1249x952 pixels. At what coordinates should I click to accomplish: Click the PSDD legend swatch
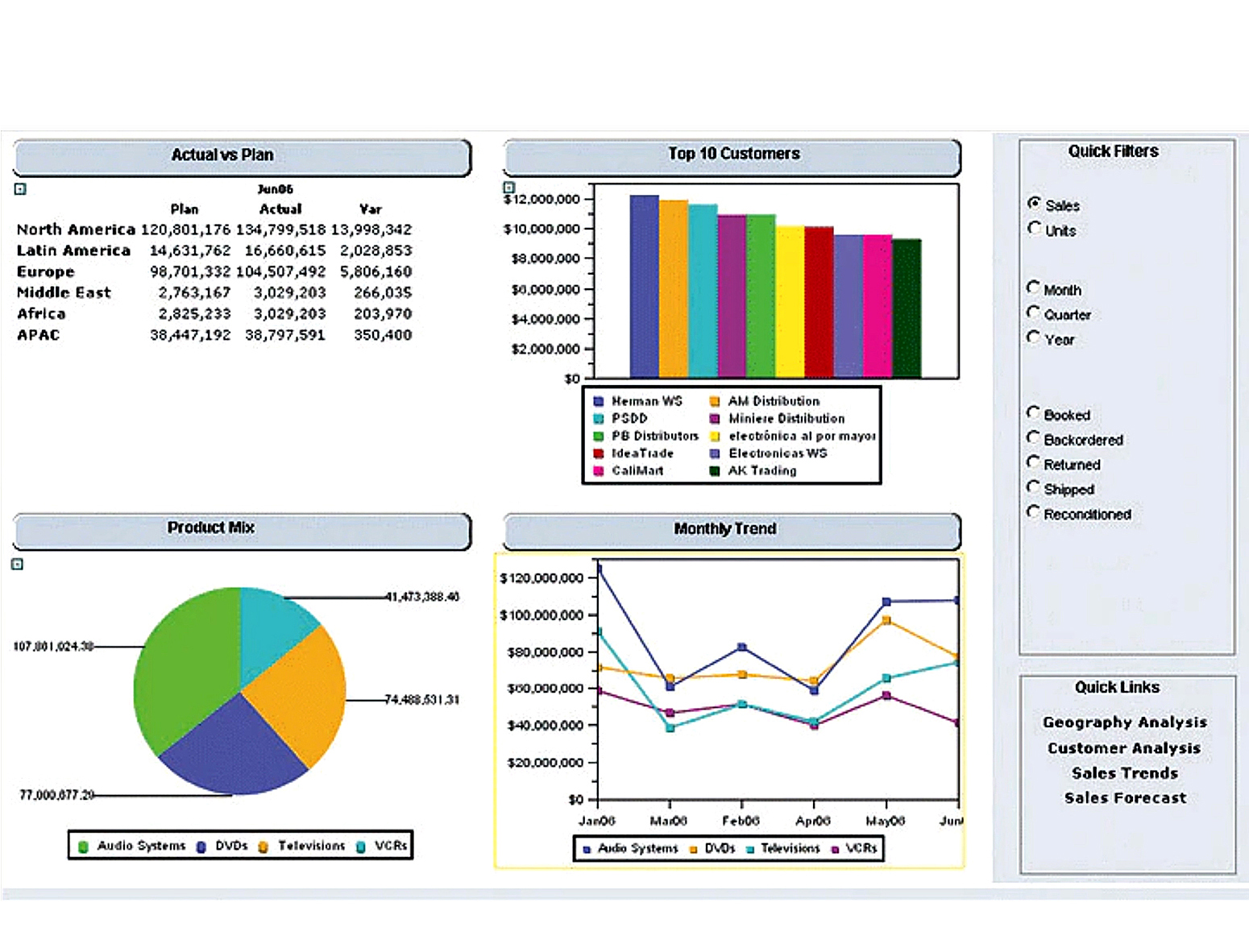[x=599, y=419]
